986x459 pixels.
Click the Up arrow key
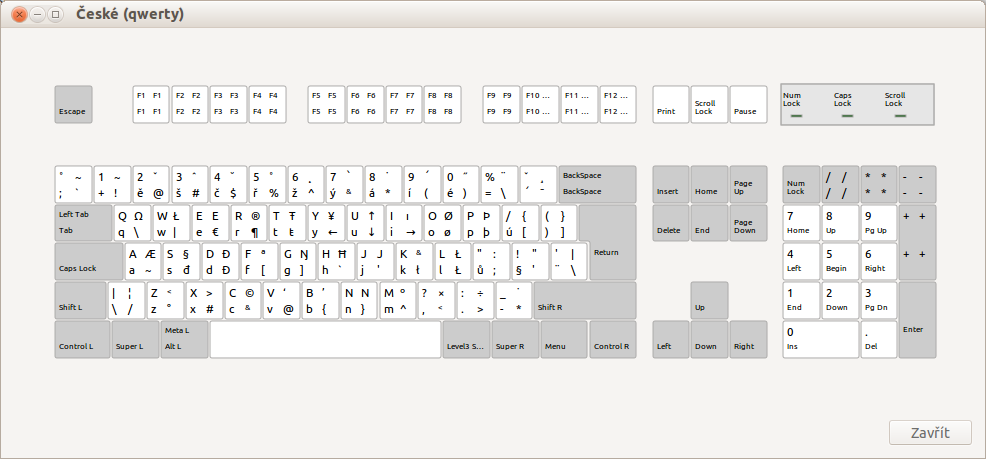(709, 301)
